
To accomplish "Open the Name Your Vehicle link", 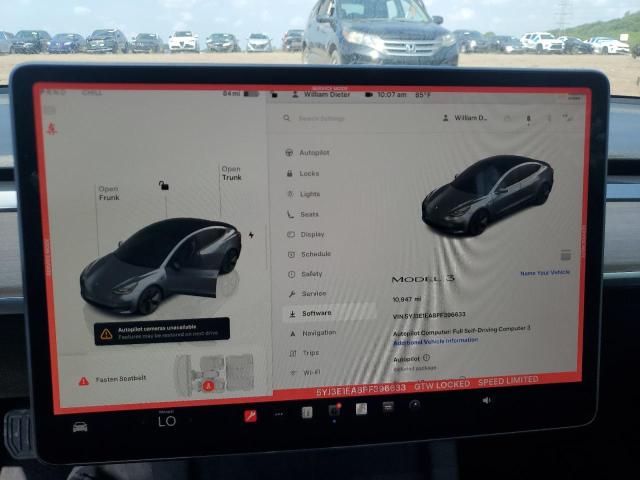I will pos(545,273).
